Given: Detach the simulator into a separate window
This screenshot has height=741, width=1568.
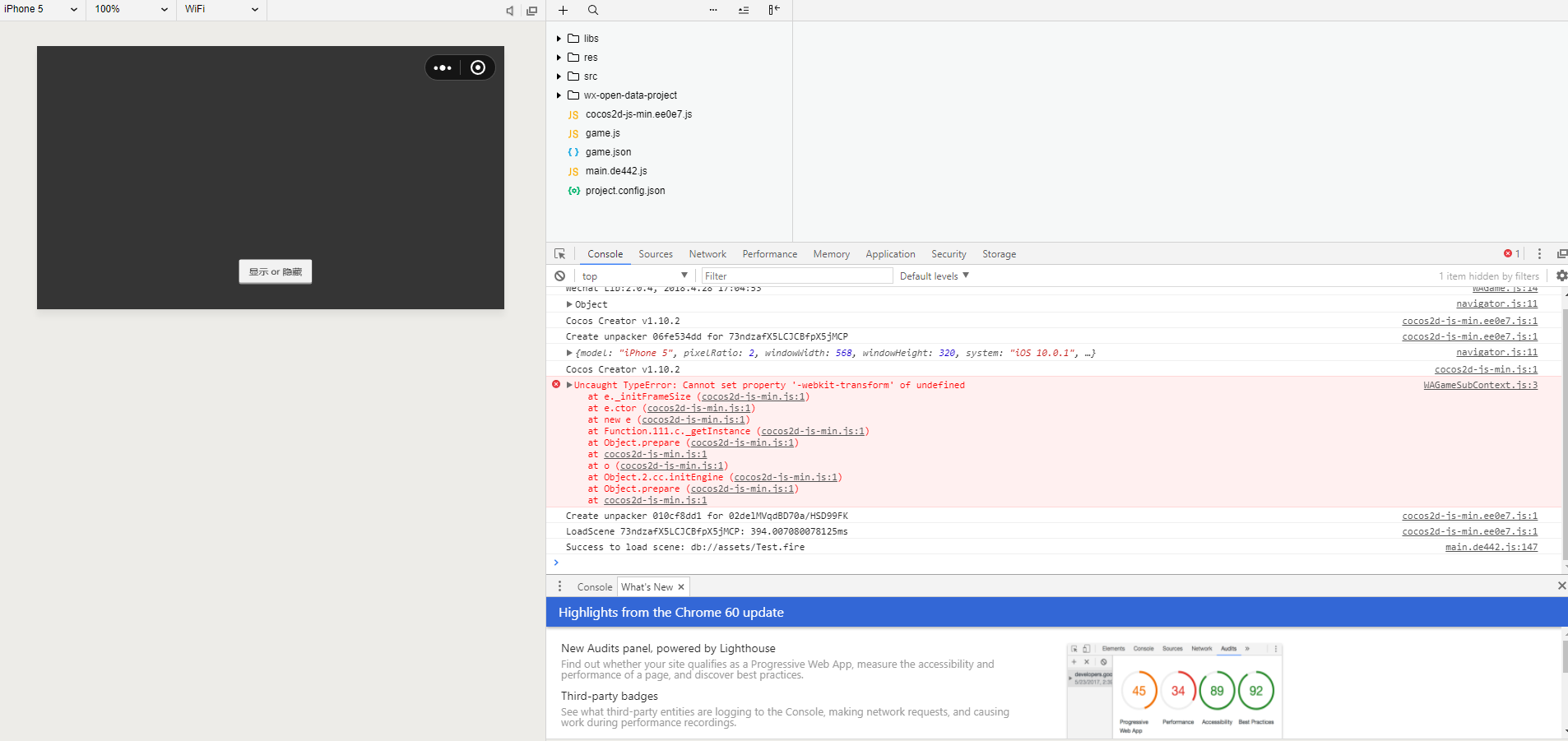Looking at the screenshot, I should click(x=532, y=11).
